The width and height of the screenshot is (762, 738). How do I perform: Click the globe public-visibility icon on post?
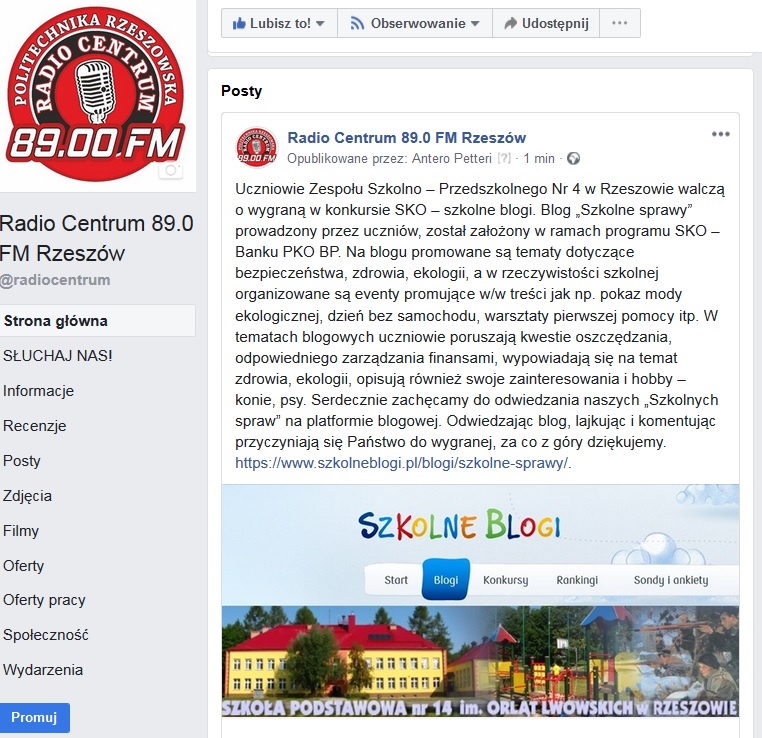(x=573, y=158)
